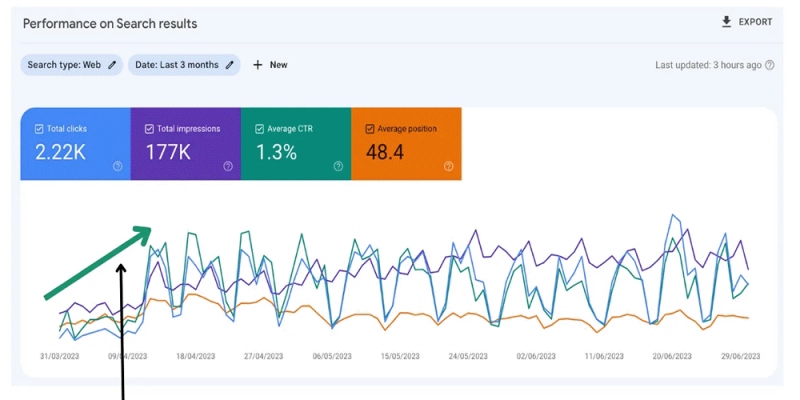Screen dimensions: 800x400
Task: Click the Performance on Search results heading
Action: (x=110, y=23)
